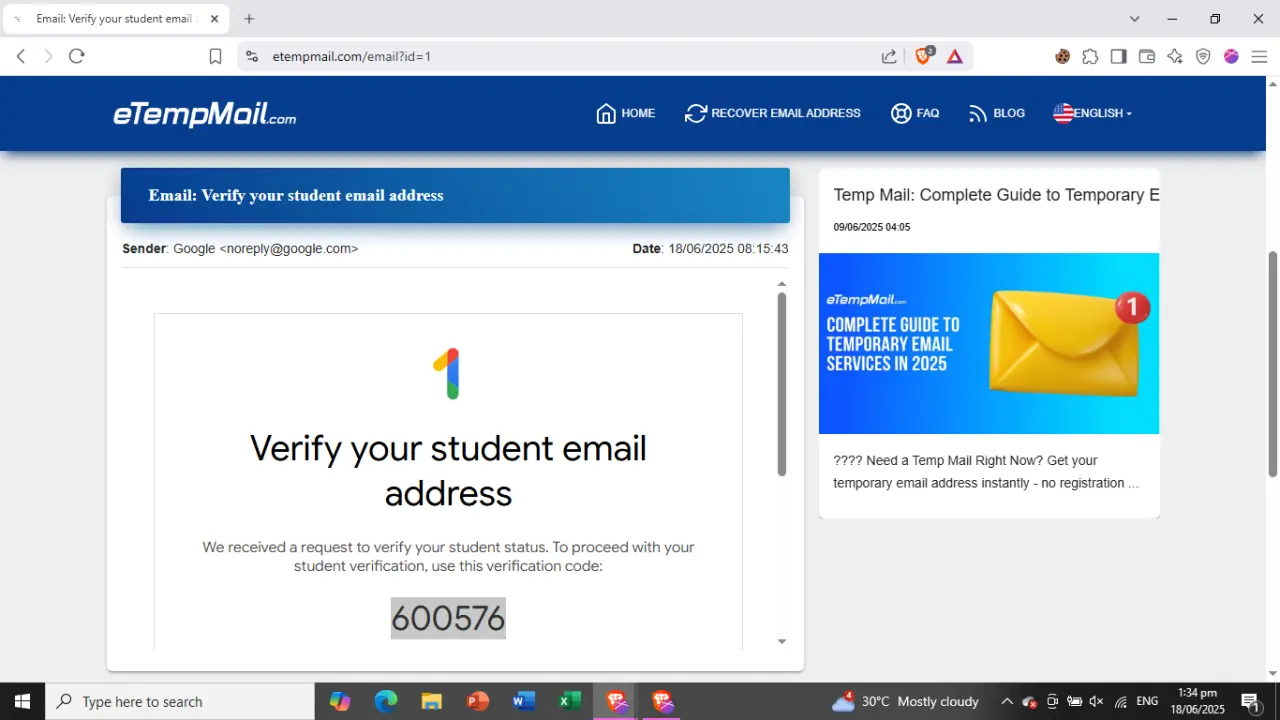
Task: Open the notification center icon
Action: (x=1250, y=702)
